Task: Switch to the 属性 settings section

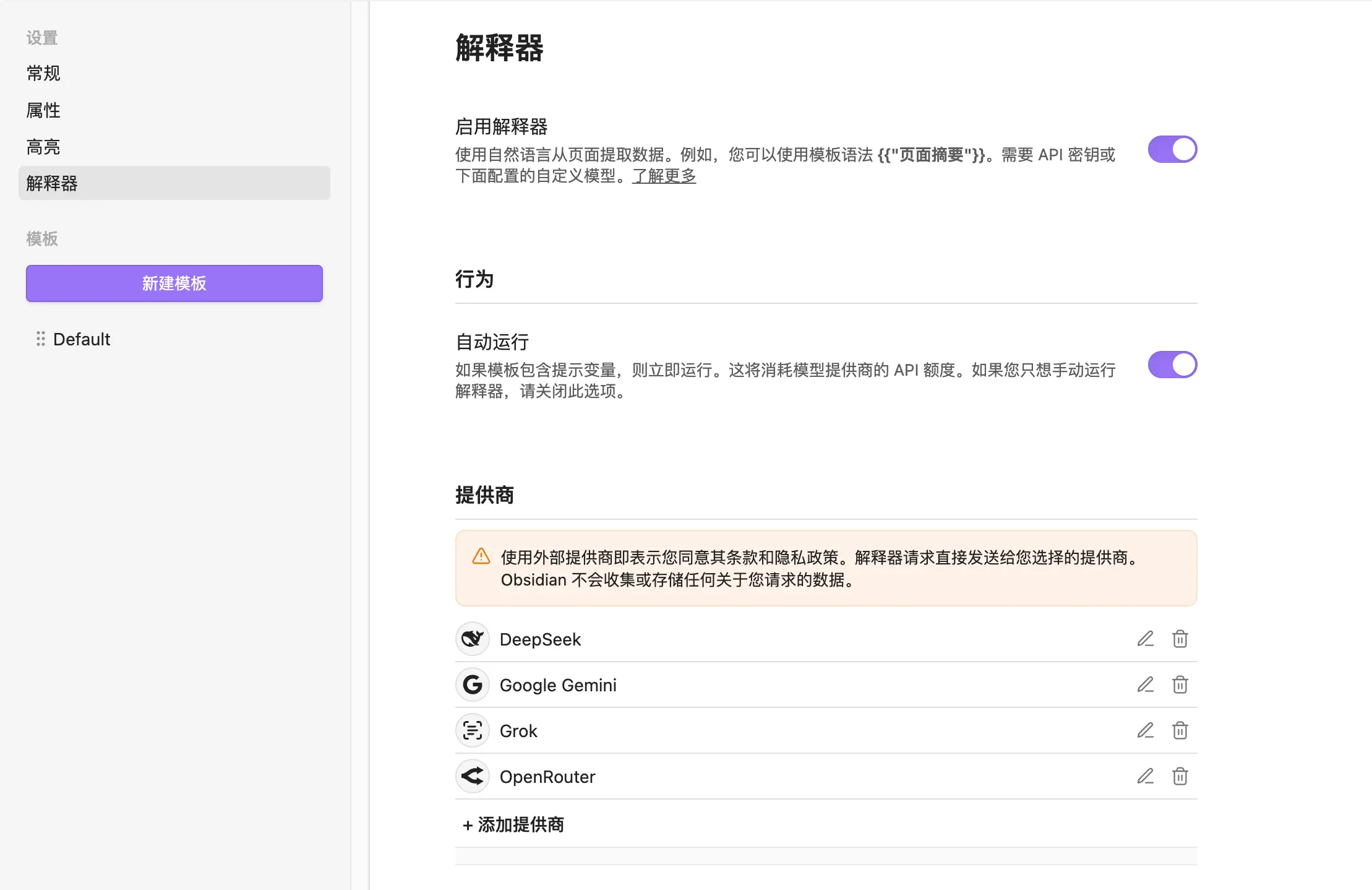Action: 43,110
